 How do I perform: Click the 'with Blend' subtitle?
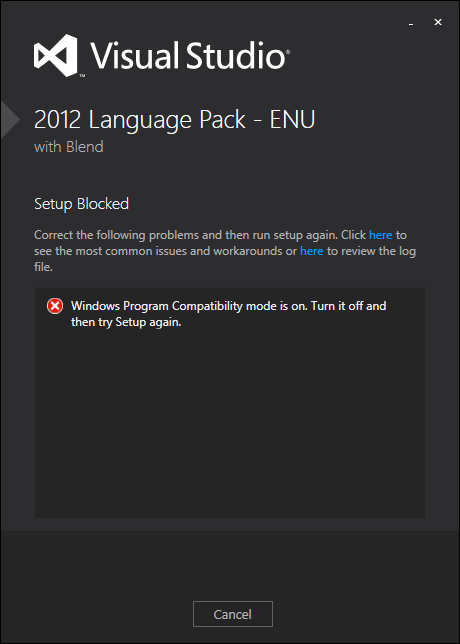point(69,147)
